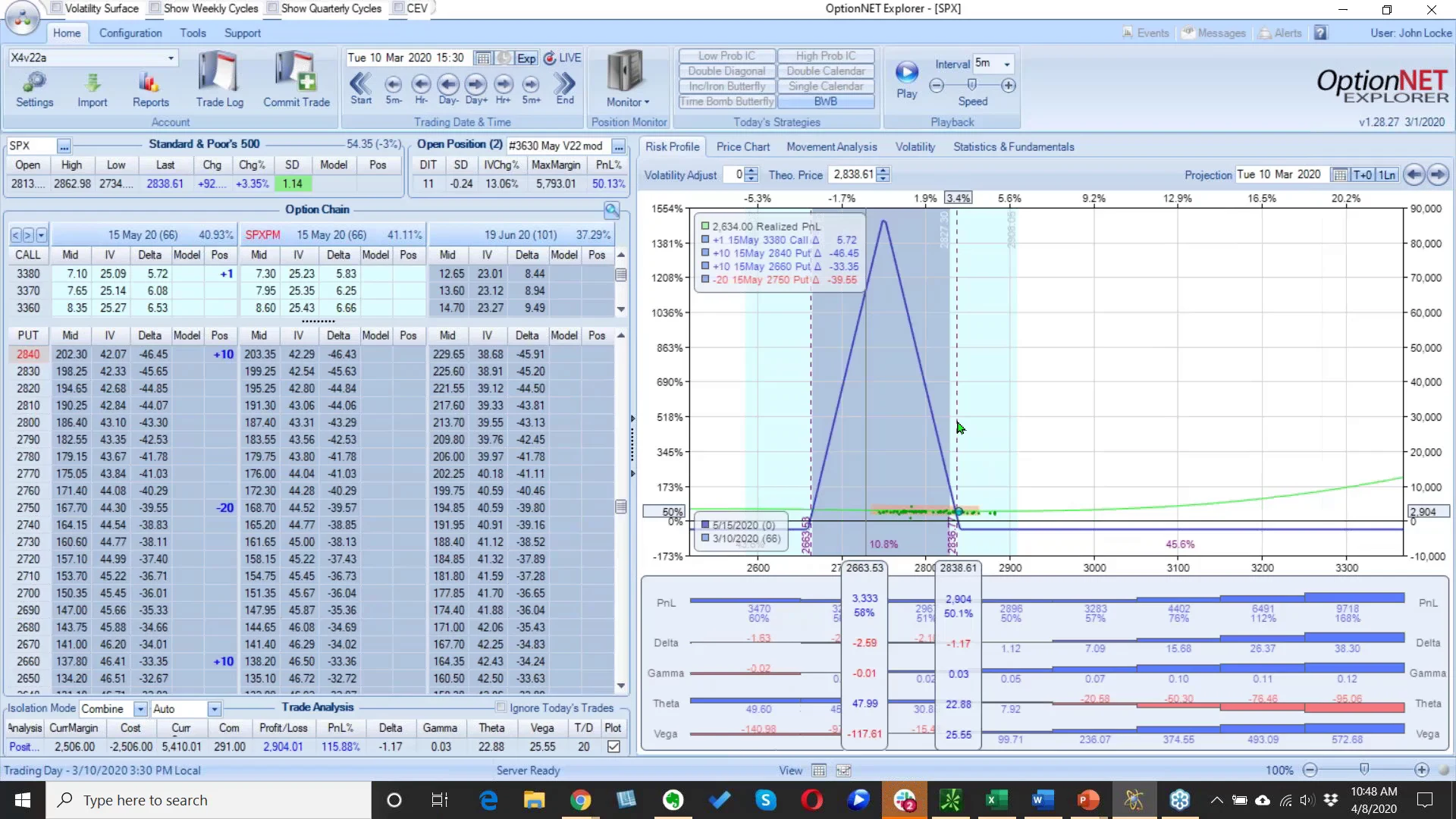Open the X4v22a account dropdown
Viewport: 1456px width, 819px height.
click(171, 58)
